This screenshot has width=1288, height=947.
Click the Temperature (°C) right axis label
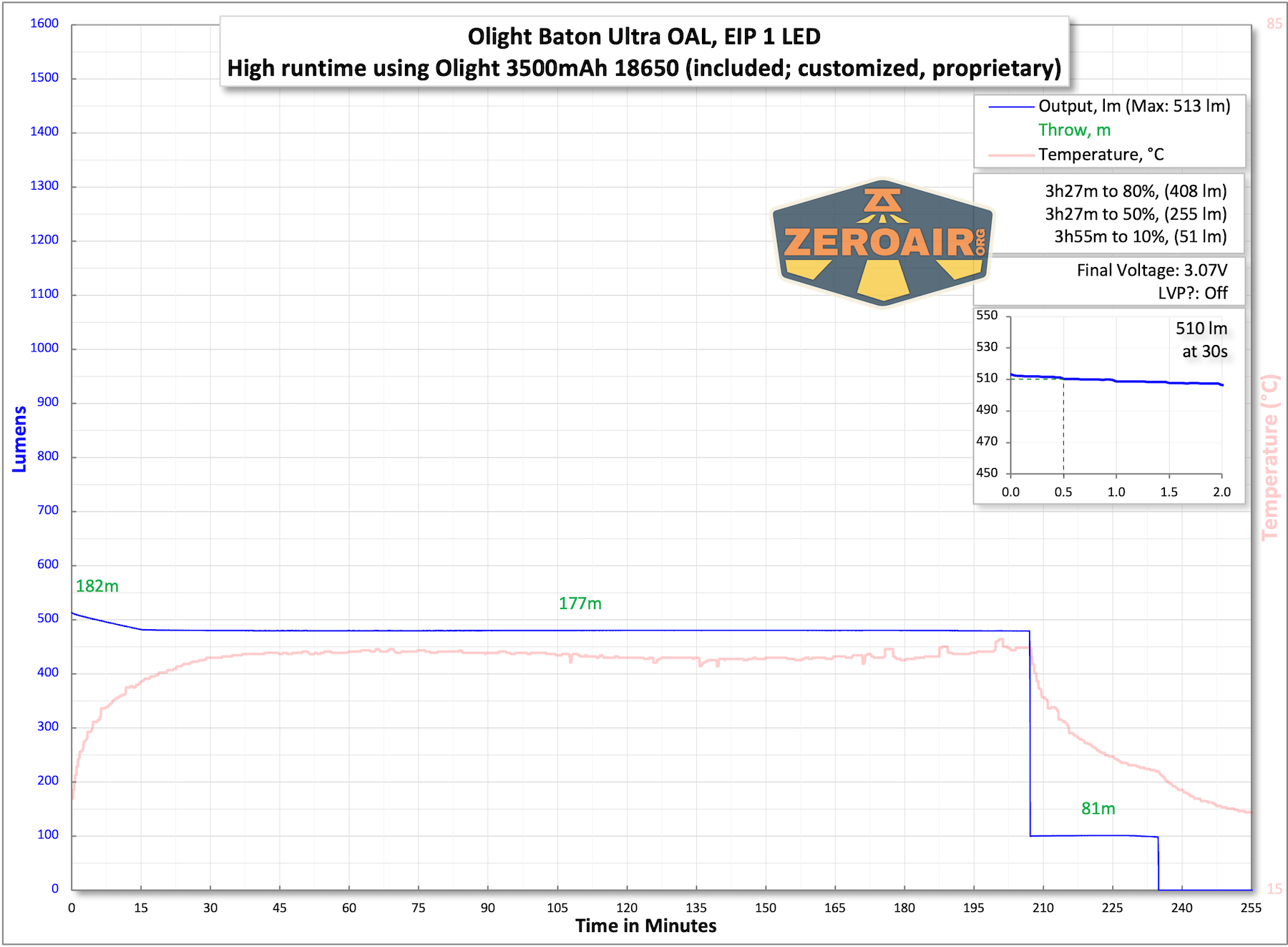point(1269,457)
